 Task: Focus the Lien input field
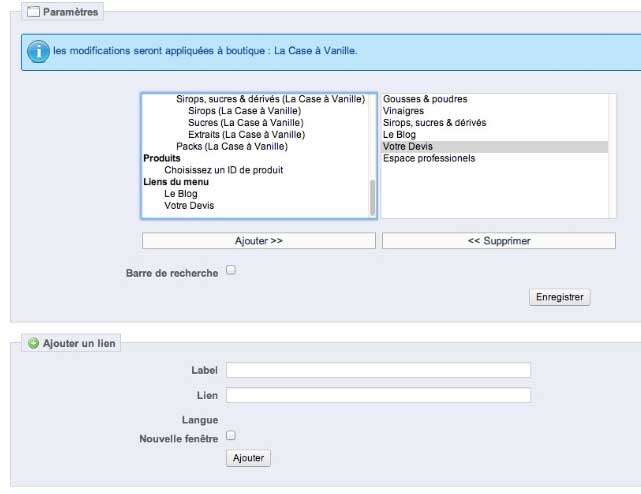pos(379,395)
